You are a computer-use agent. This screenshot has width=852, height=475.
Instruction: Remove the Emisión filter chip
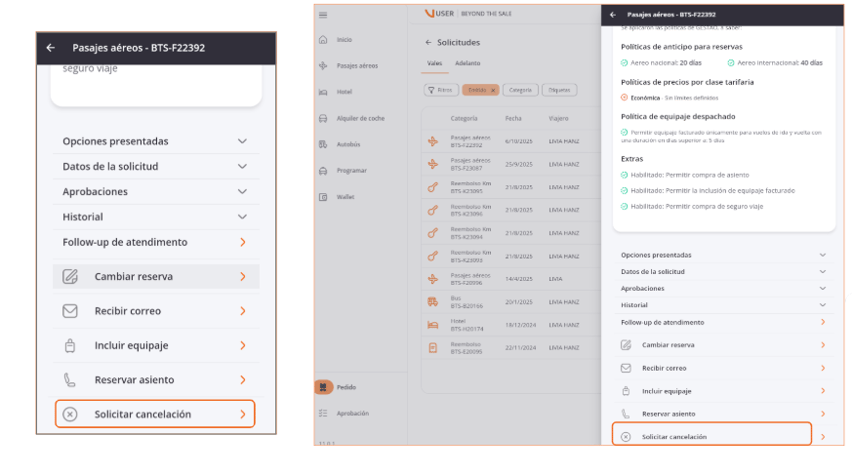[x=493, y=90]
